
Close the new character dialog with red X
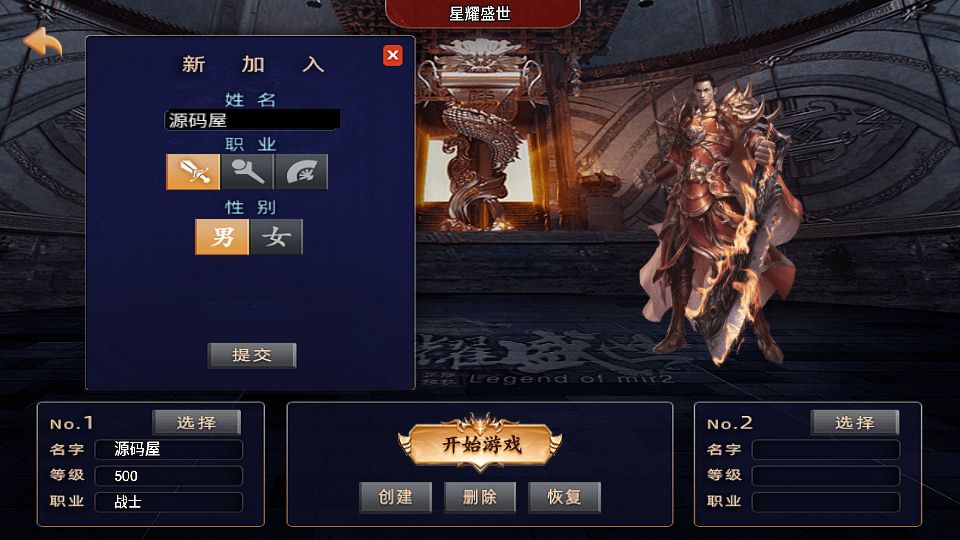[x=393, y=56]
